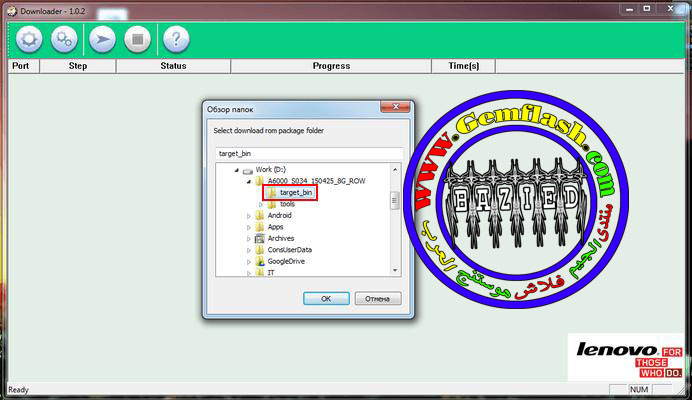Open help with the question mark icon

click(x=176, y=39)
